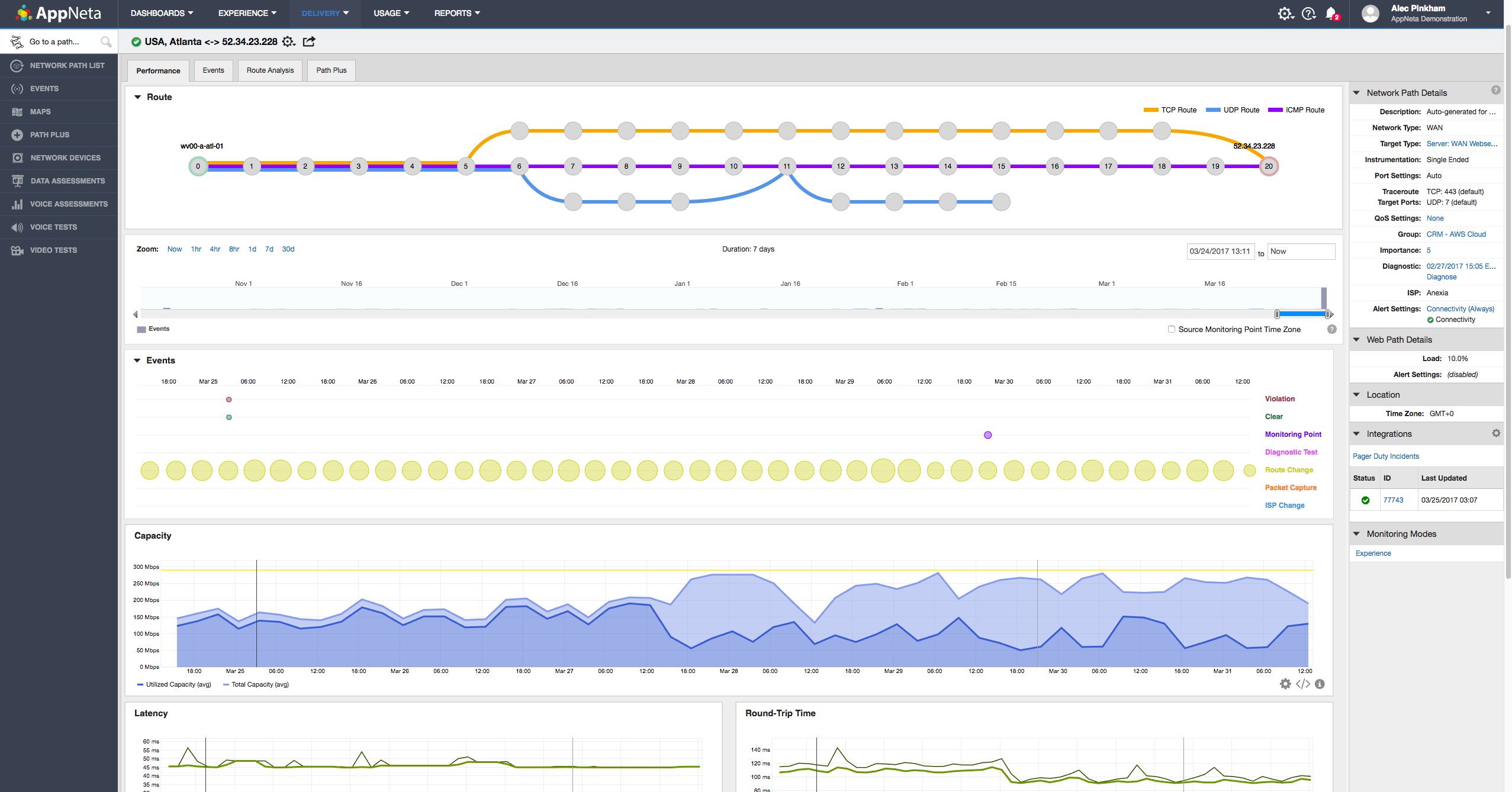Open Integrations settings gear icon
The width and height of the screenshot is (1512, 792).
(x=1496, y=433)
